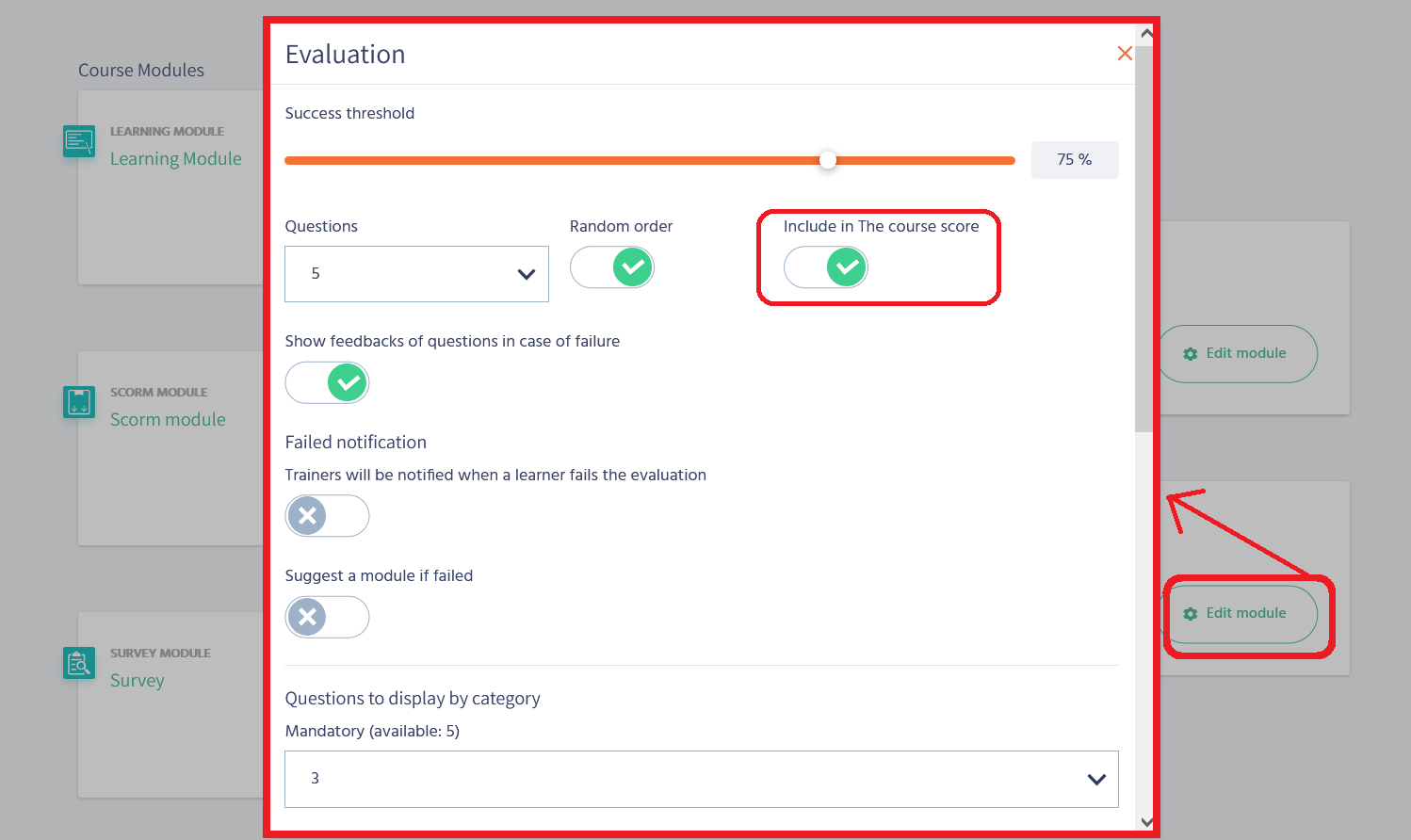1411x840 pixels.
Task: Expand the Mandatory questions dropdown
Action: coord(701,779)
